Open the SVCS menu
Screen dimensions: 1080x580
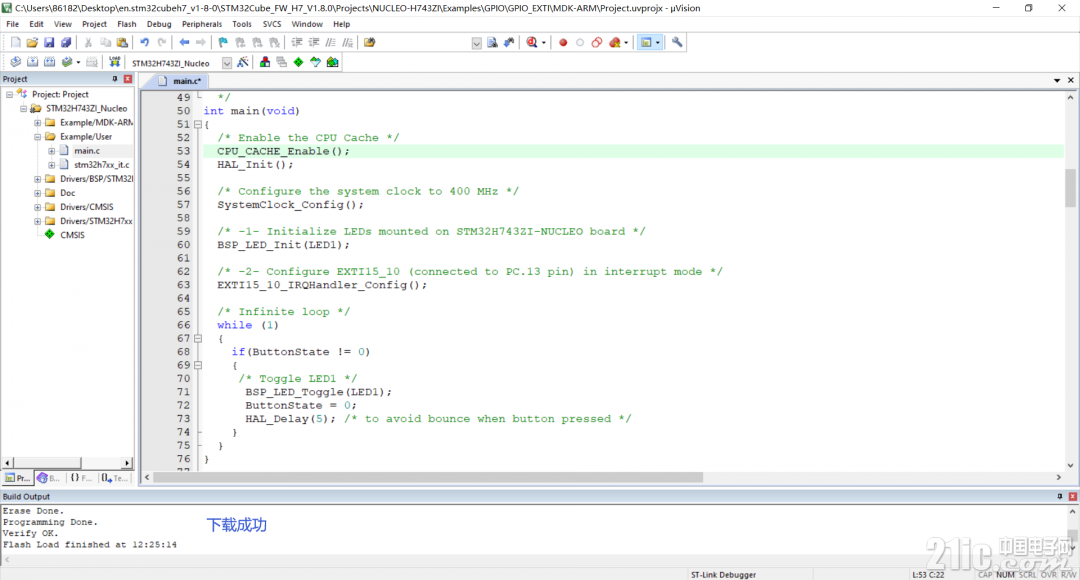(x=272, y=24)
